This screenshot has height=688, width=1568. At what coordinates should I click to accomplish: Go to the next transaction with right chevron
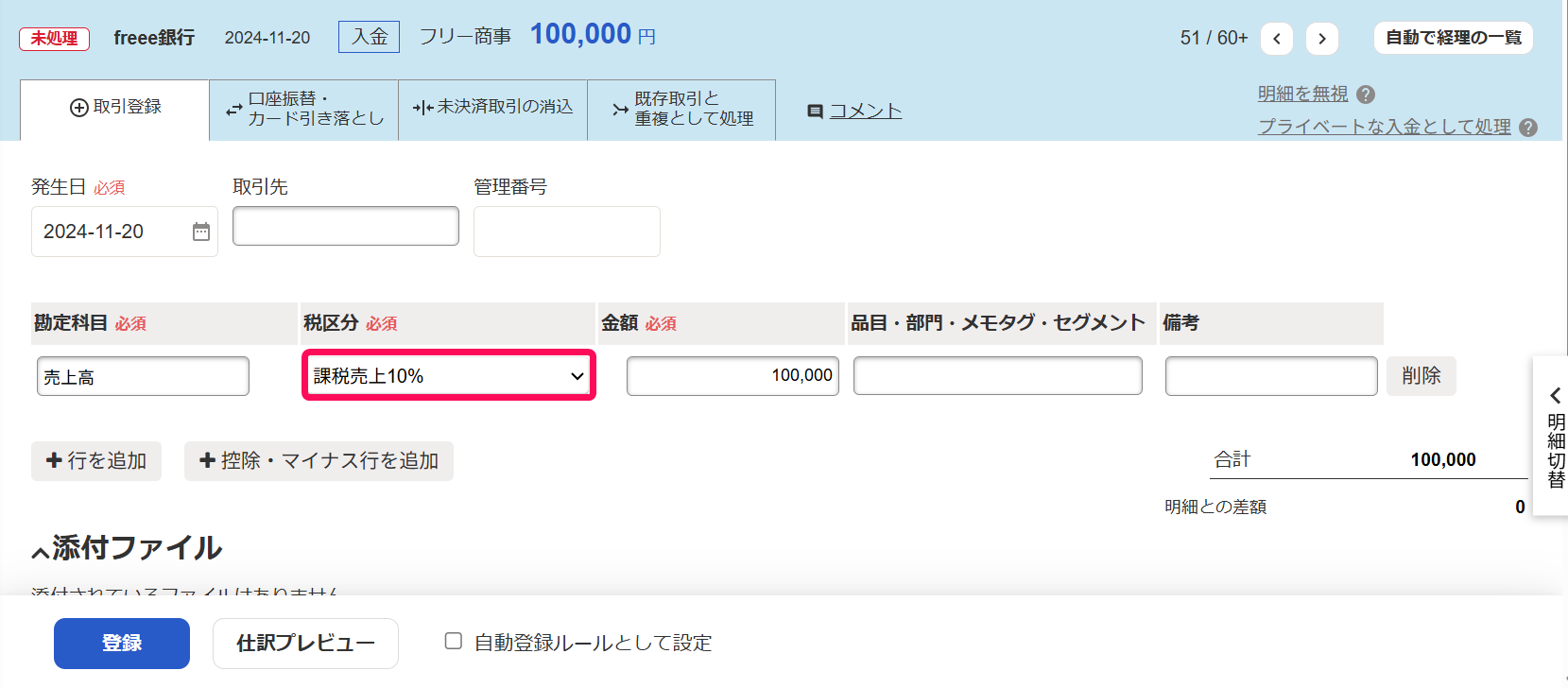1322,39
